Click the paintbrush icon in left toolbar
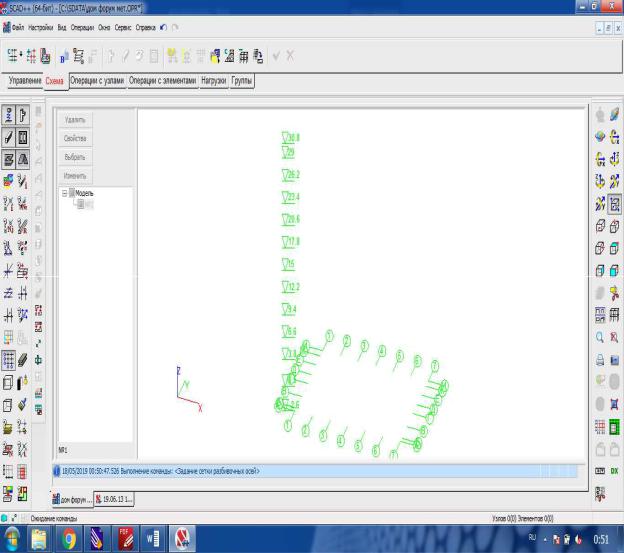624x553 pixels. (23, 405)
